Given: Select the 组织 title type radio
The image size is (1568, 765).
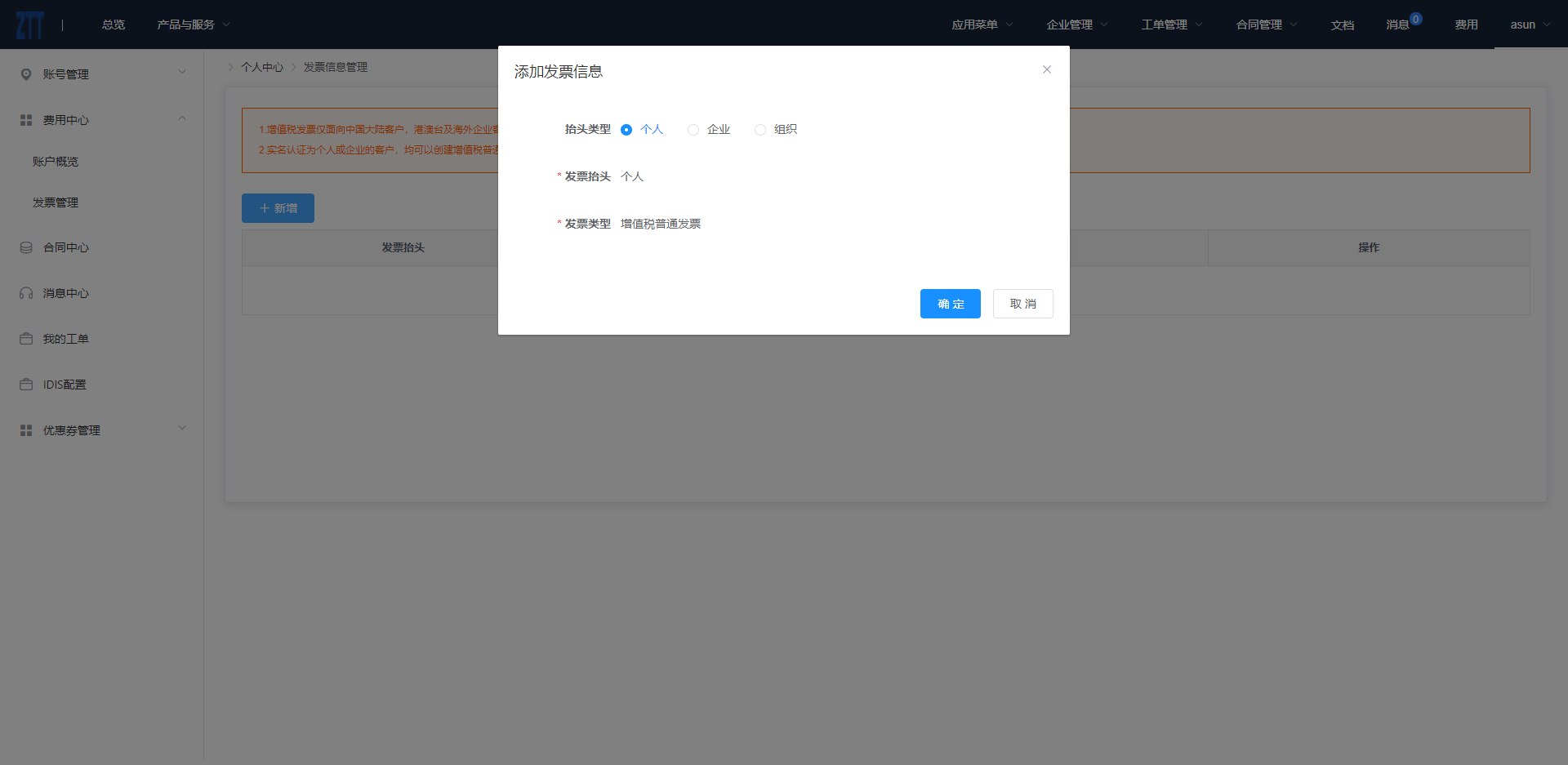Looking at the screenshot, I should 760,130.
